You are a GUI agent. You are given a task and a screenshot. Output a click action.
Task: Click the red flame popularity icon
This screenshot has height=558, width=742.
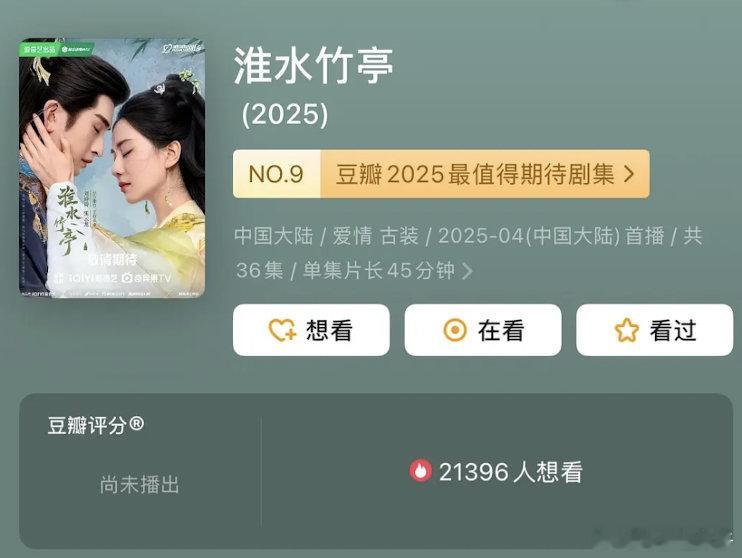click(x=420, y=471)
